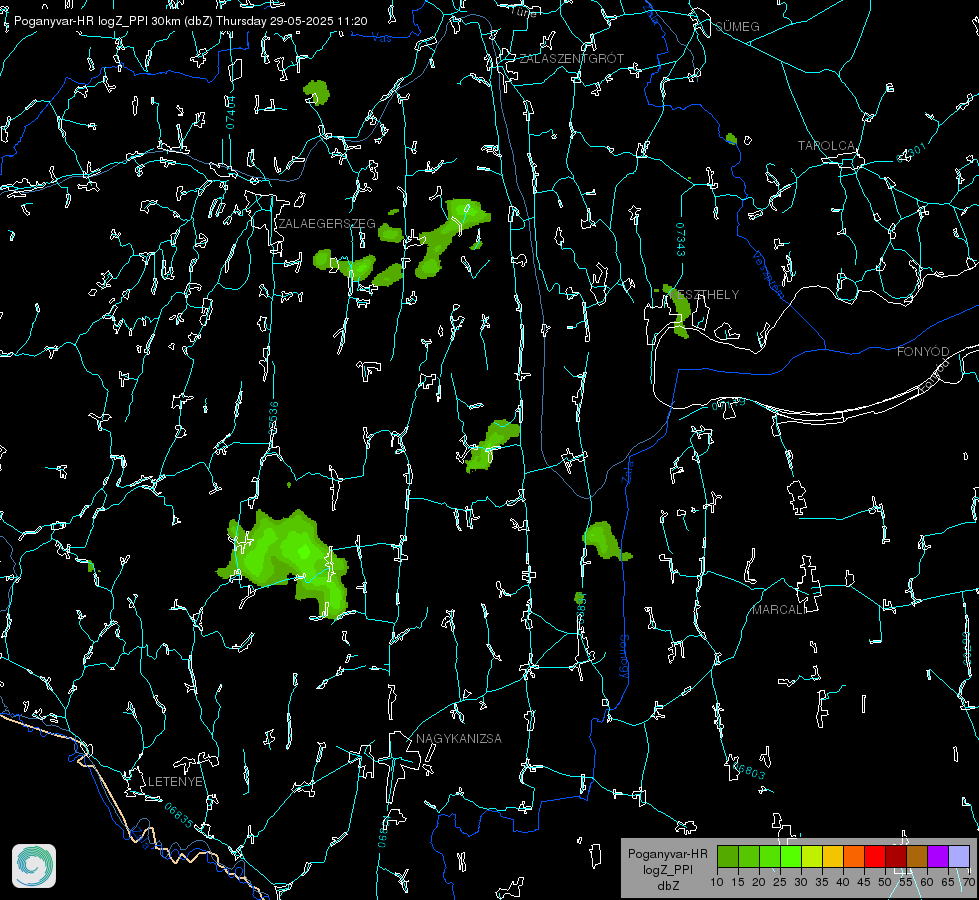Select the LETENYE town label
This screenshot has width=979, height=900.
[x=175, y=781]
